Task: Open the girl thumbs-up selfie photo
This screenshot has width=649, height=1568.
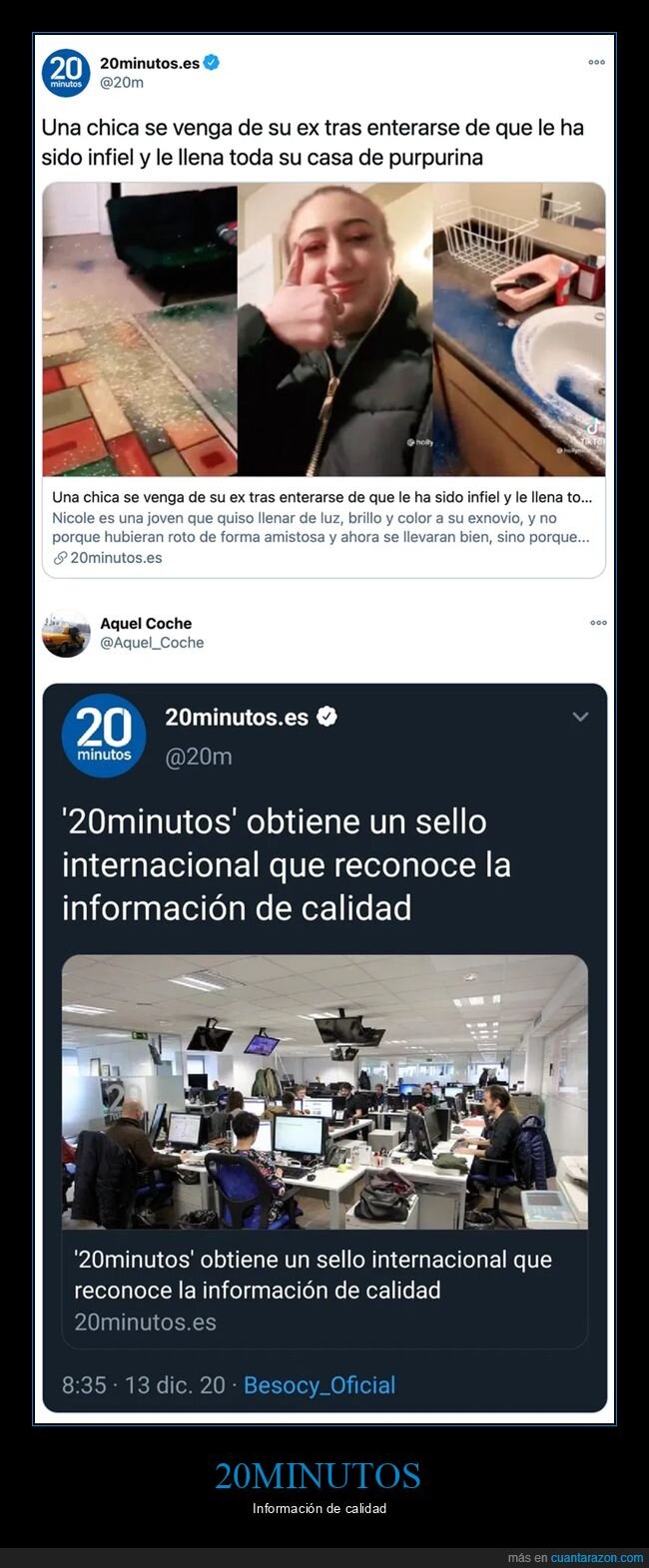Action: [334, 328]
